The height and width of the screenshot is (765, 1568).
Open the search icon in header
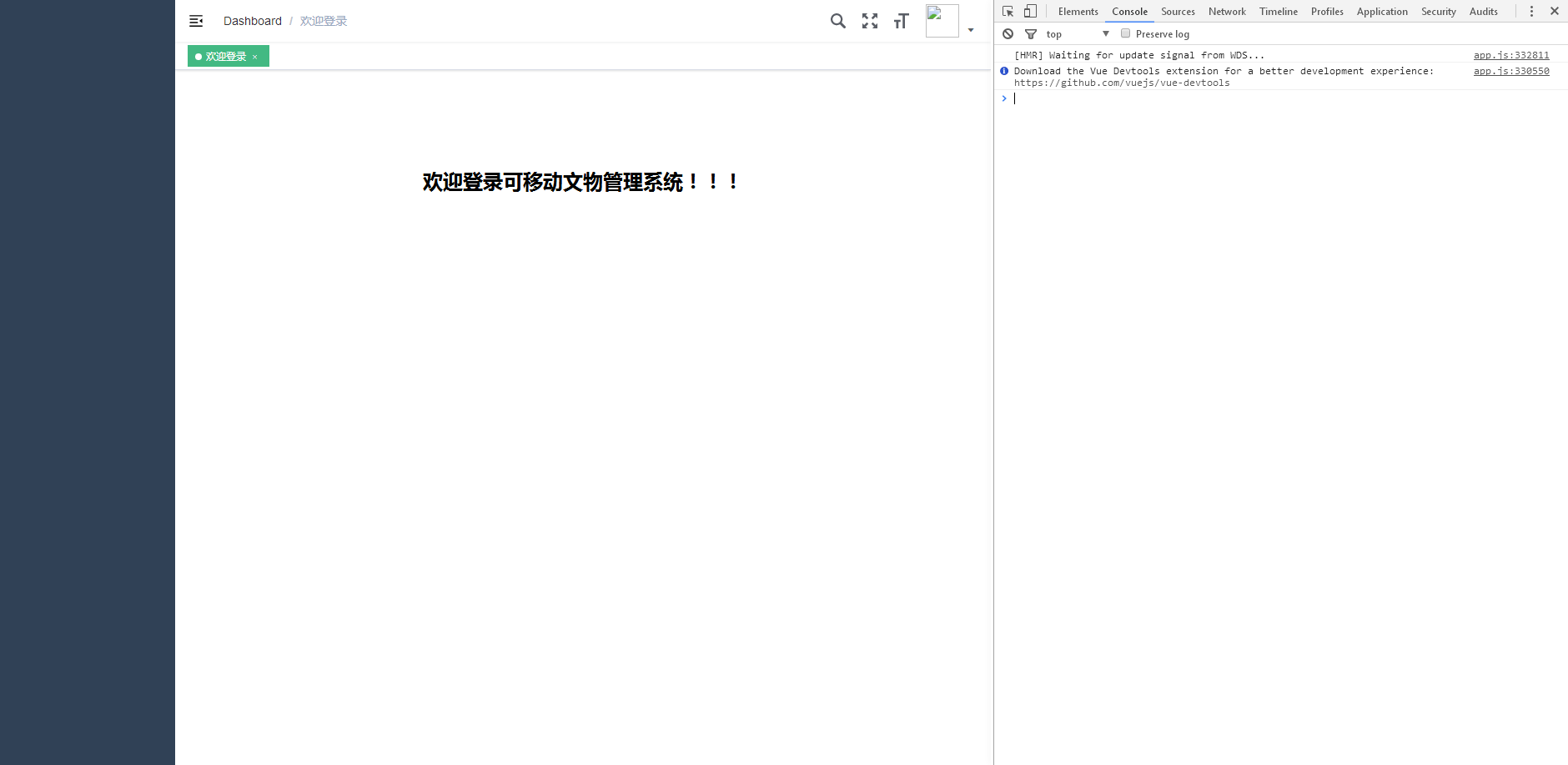(837, 21)
